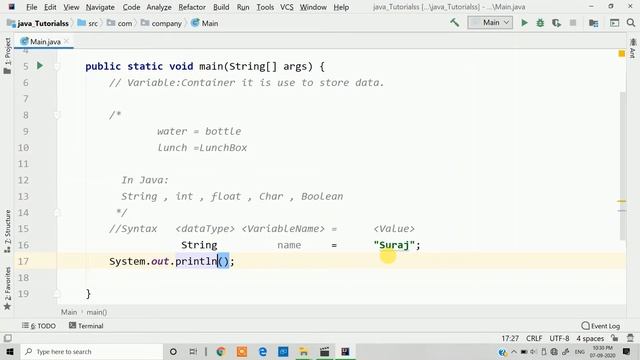Open Cortana circle on the taskbar
The height and width of the screenshot is (360, 640).
pos(173,351)
